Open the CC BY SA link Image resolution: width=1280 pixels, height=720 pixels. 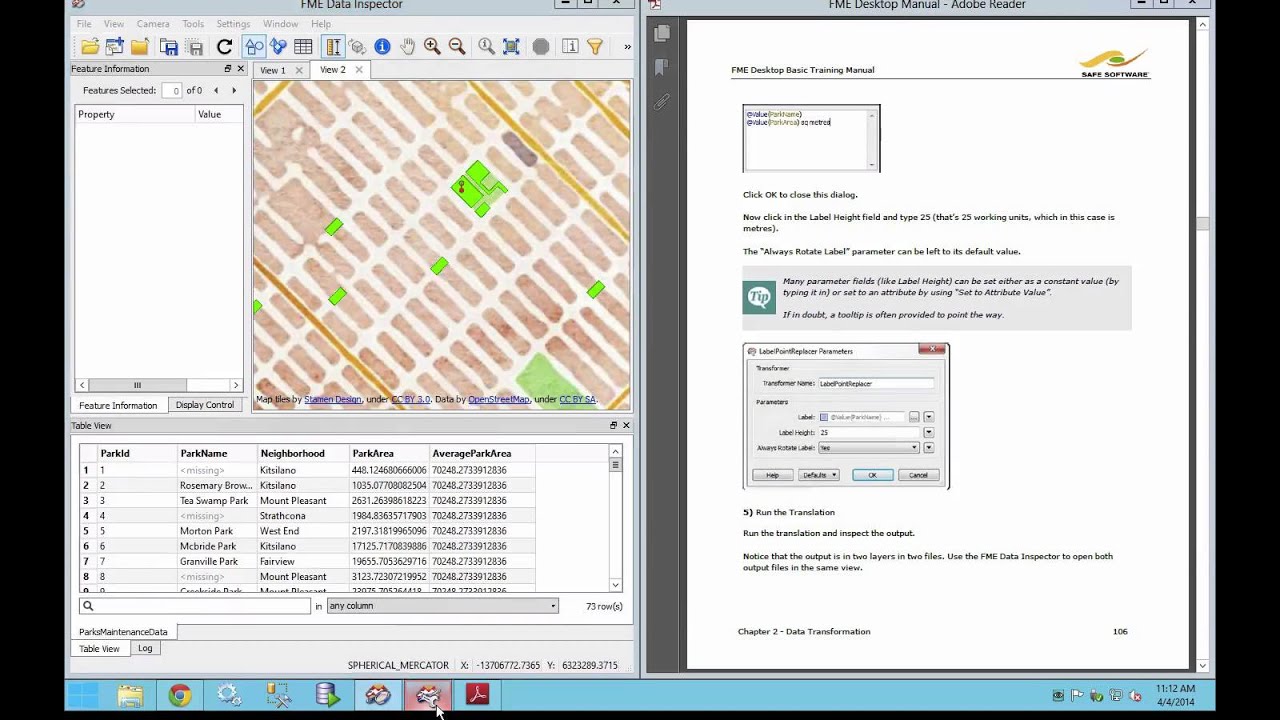tap(577, 399)
